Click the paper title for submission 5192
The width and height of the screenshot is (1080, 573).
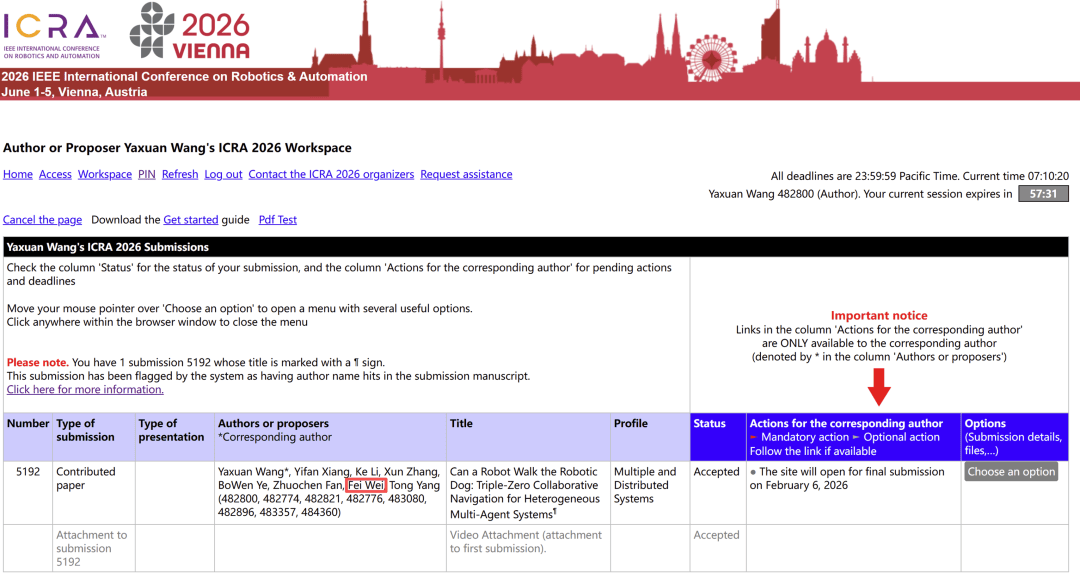(x=525, y=493)
